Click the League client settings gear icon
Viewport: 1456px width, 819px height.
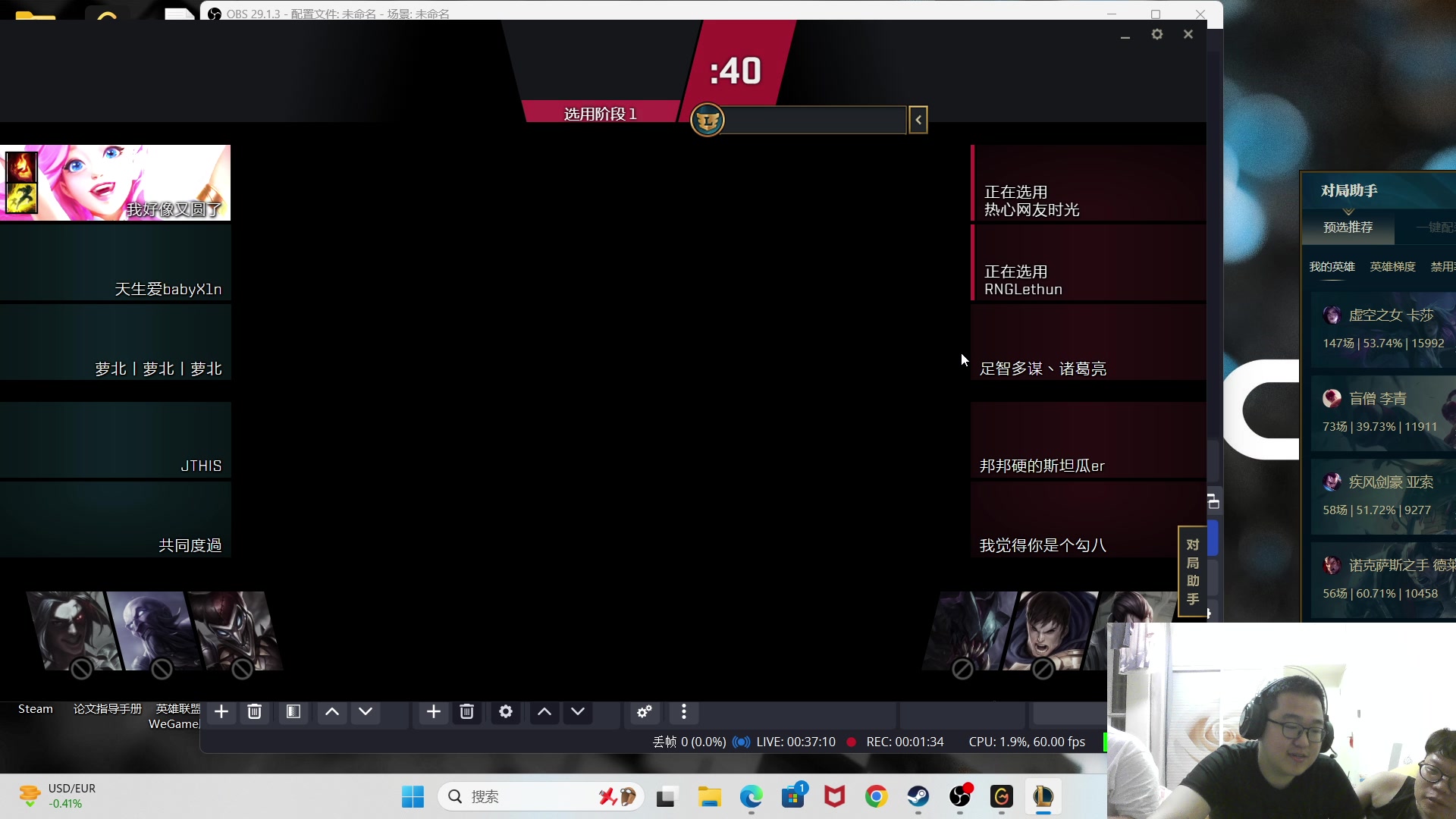[x=1156, y=34]
